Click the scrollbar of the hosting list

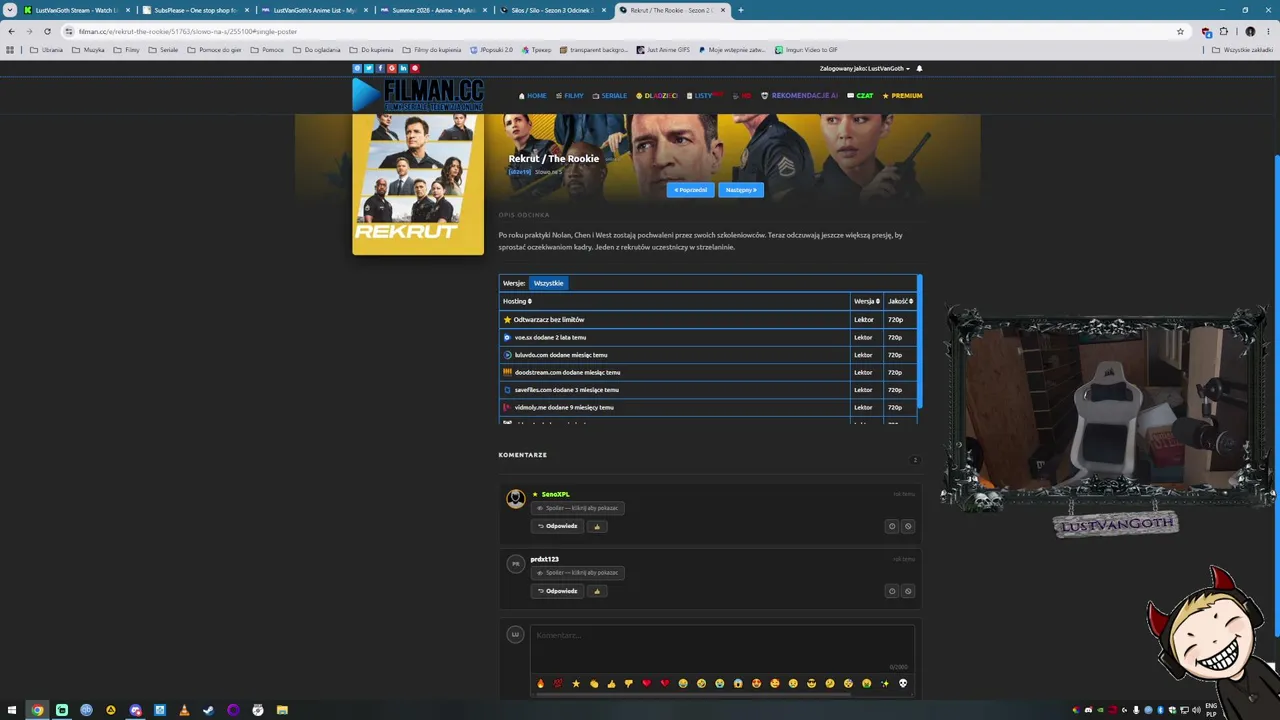click(x=919, y=342)
